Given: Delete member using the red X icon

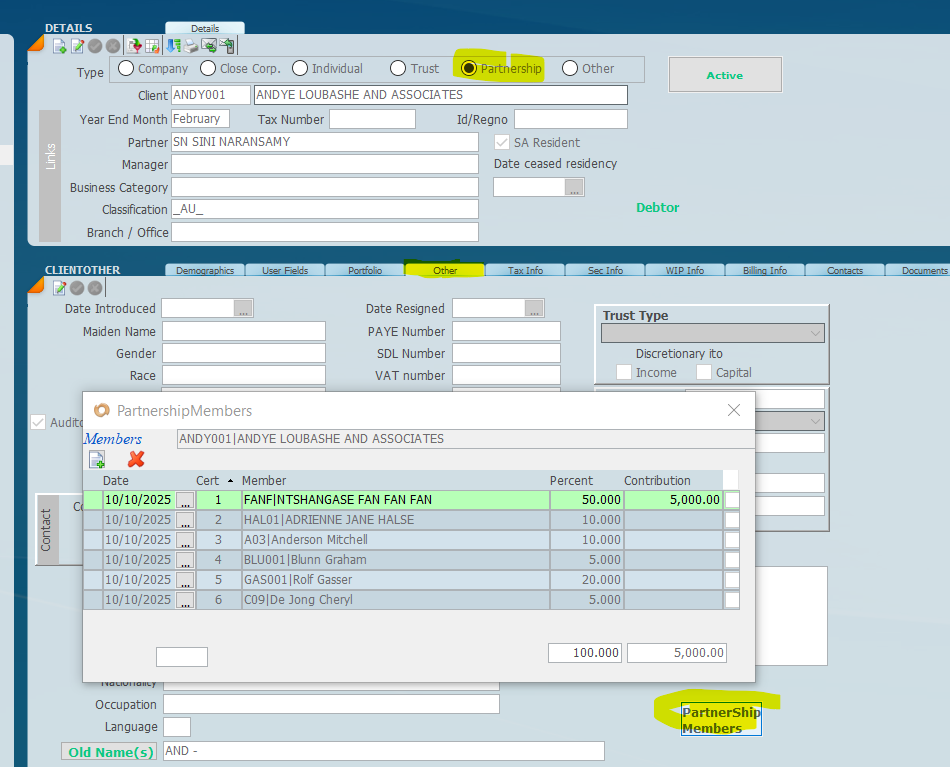Looking at the screenshot, I should pyautogui.click(x=136, y=459).
